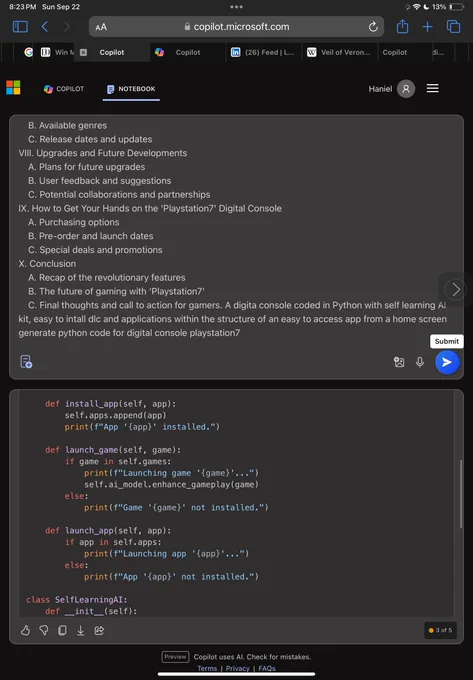Image resolution: width=473 pixels, height=680 pixels.
Task: Select the NOTEBOOK tab
Action: coord(131,88)
